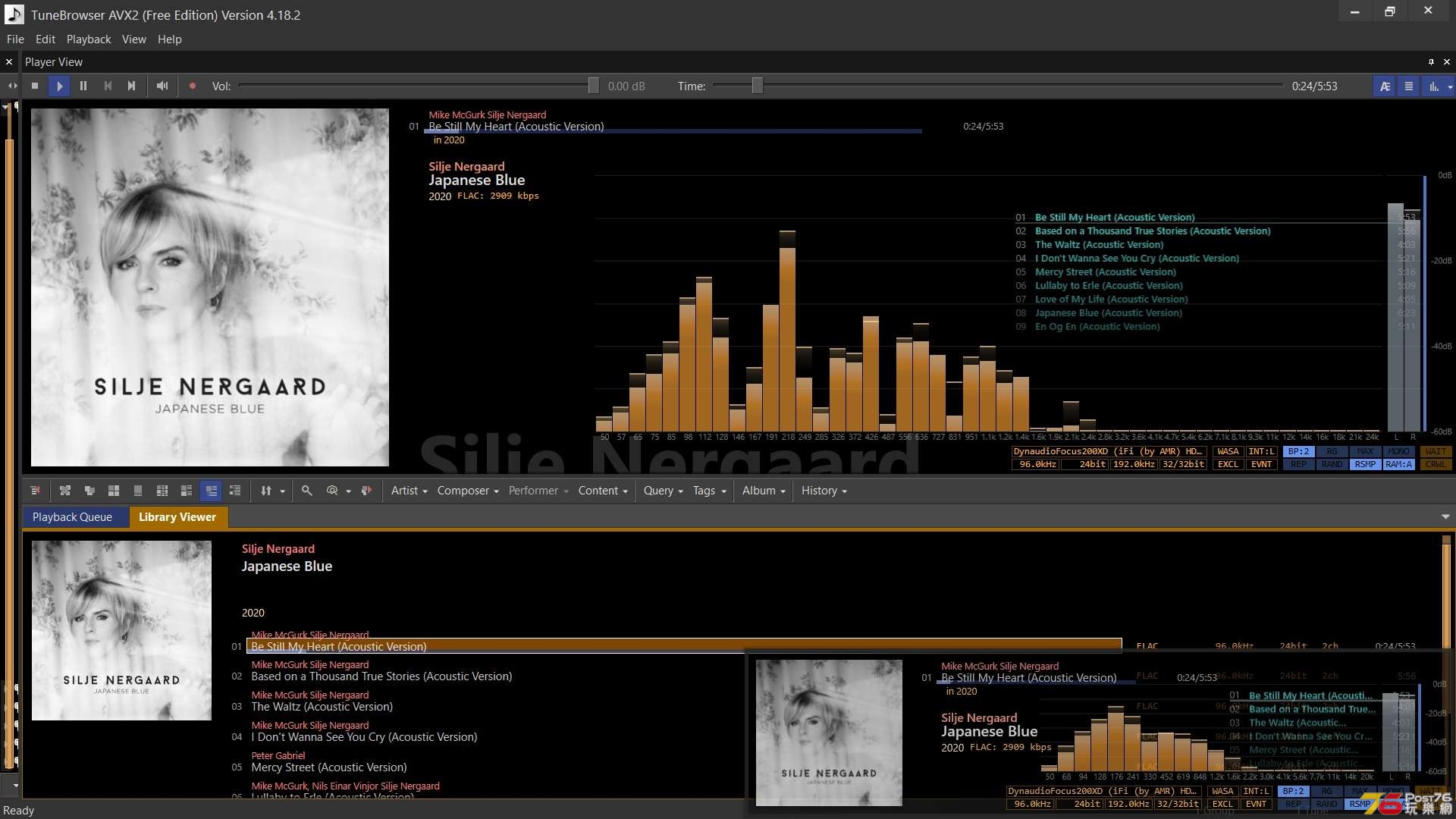Click the eye search icon in library toolbar
The width and height of the screenshot is (1456, 819).
coord(332,491)
